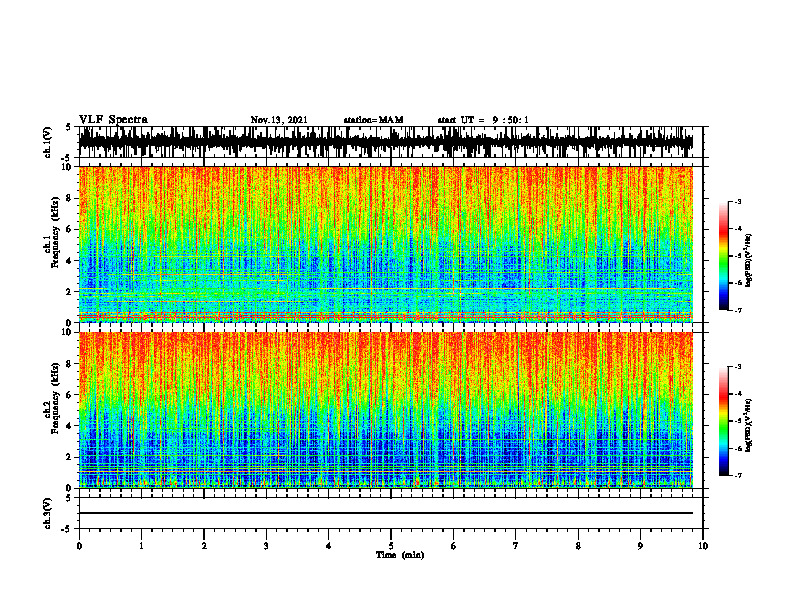Viewport: 792px width, 612px height.
Task: Click the "8" kHz tick on ch.1 frequency axis
Action: [70, 198]
